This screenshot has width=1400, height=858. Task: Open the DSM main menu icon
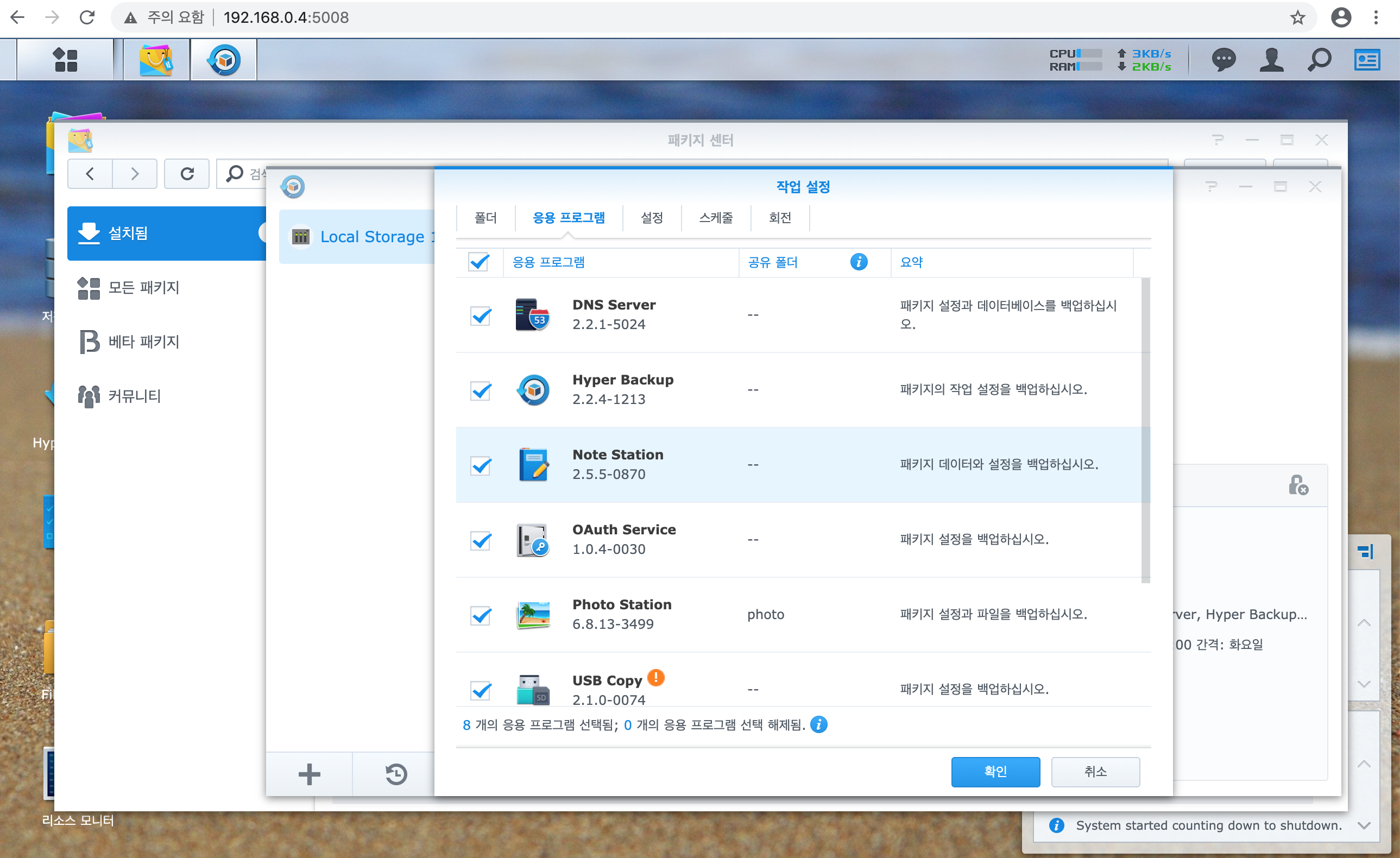click(65, 60)
